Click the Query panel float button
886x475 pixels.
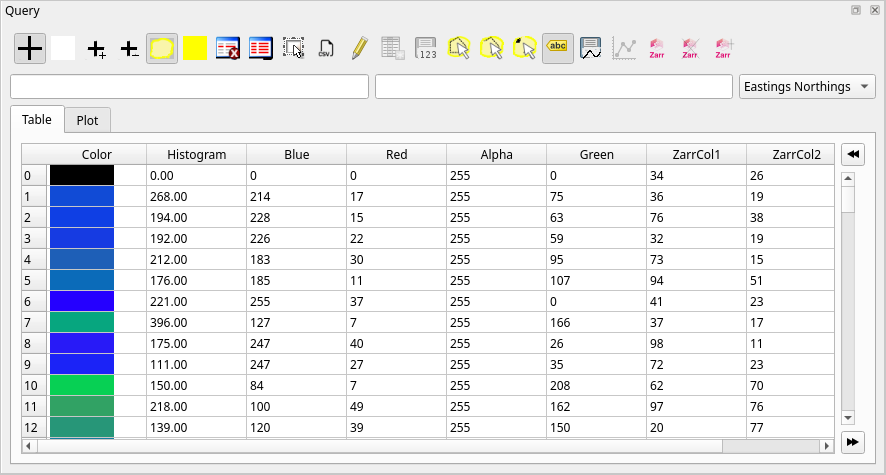tap(856, 10)
